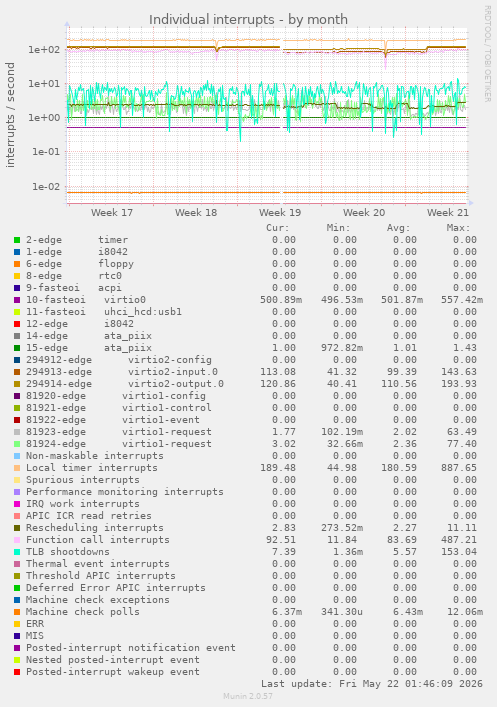497x707 pixels.
Task: Click the purple 10-fasteoi virtio0 legend swatch
Action: point(17,300)
